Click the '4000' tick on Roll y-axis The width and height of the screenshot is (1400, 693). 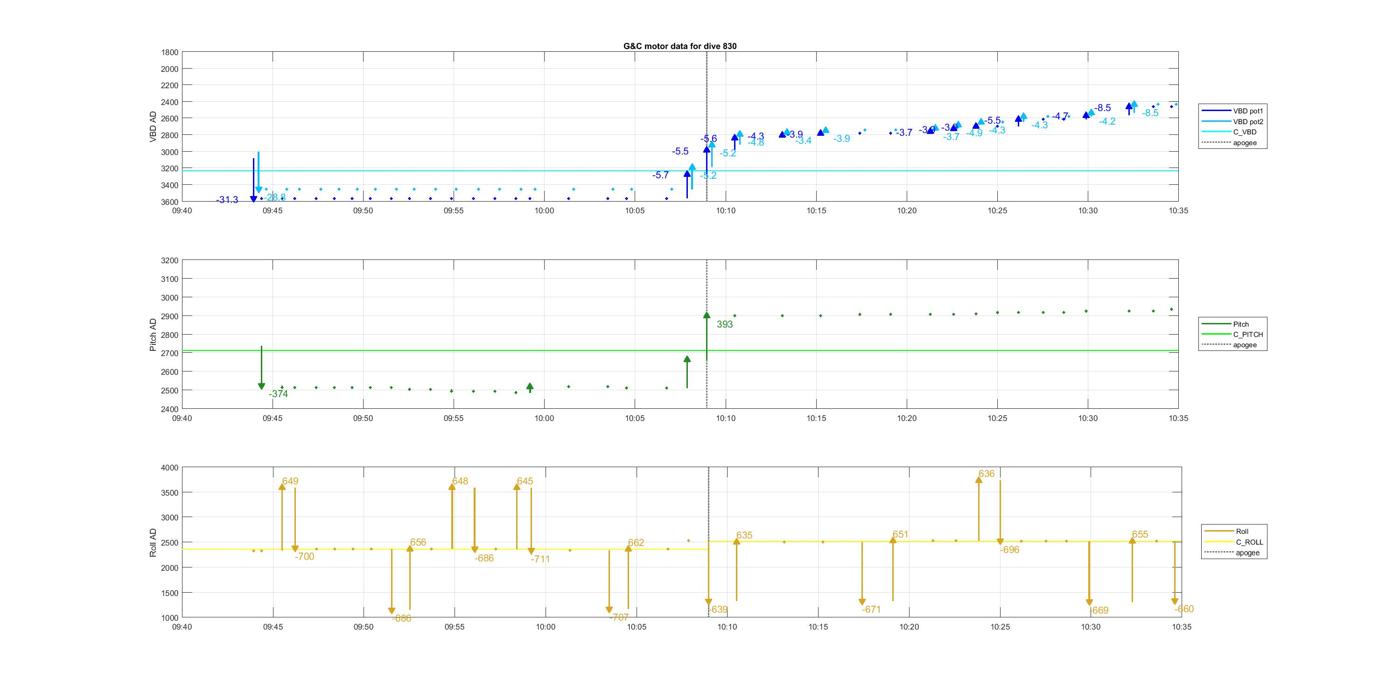point(170,467)
